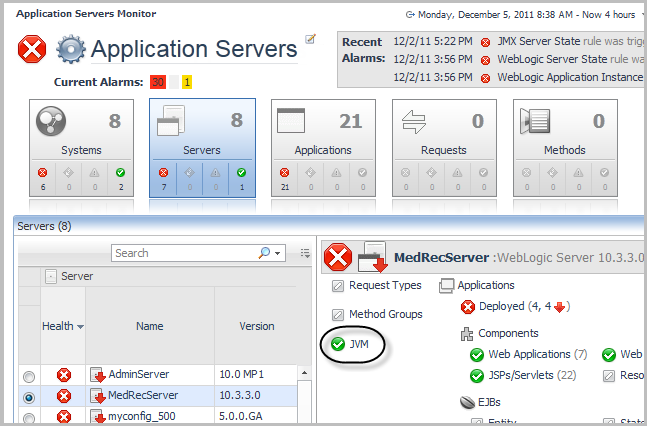Click Servers critical diamond count icon

(x=189, y=173)
